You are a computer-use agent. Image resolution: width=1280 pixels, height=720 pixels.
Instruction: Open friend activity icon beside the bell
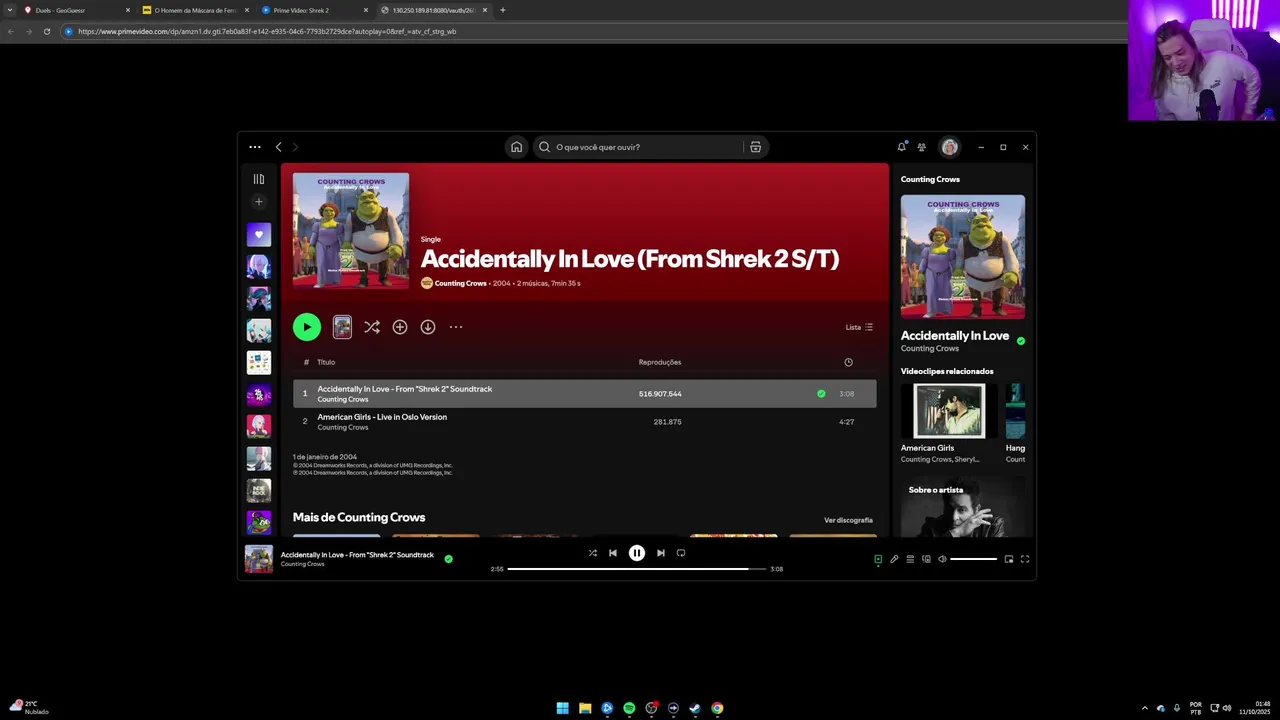point(921,147)
